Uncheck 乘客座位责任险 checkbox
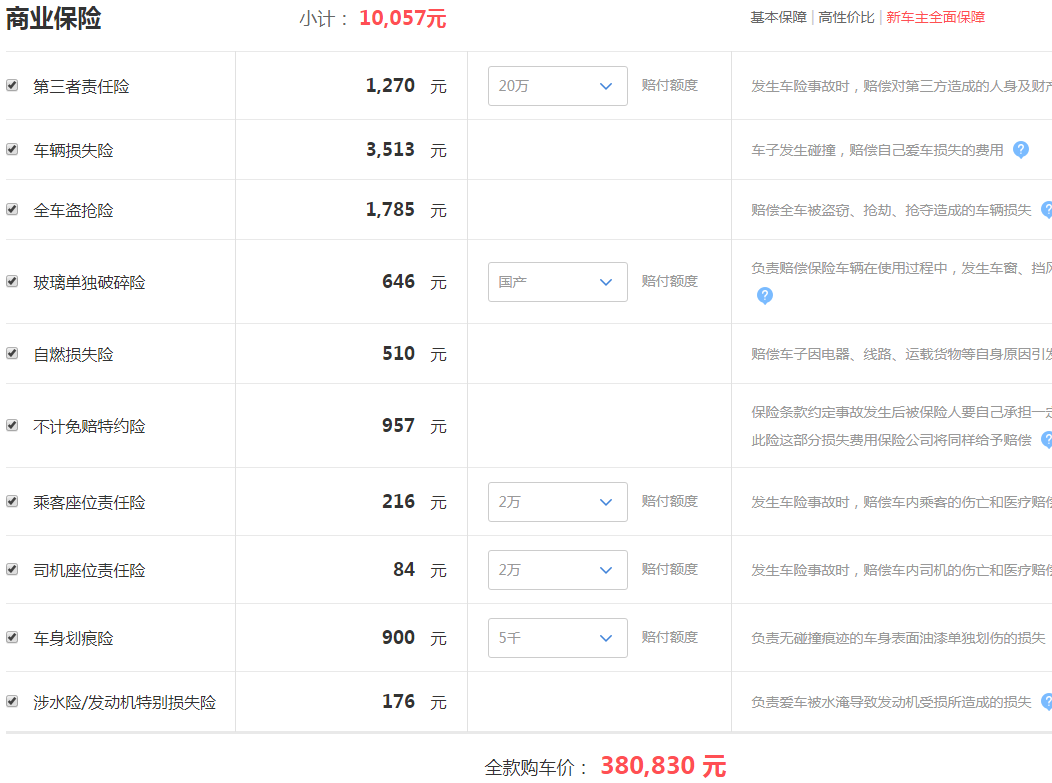Image resolution: width=1052 pixels, height=783 pixels. pyautogui.click(x=12, y=501)
